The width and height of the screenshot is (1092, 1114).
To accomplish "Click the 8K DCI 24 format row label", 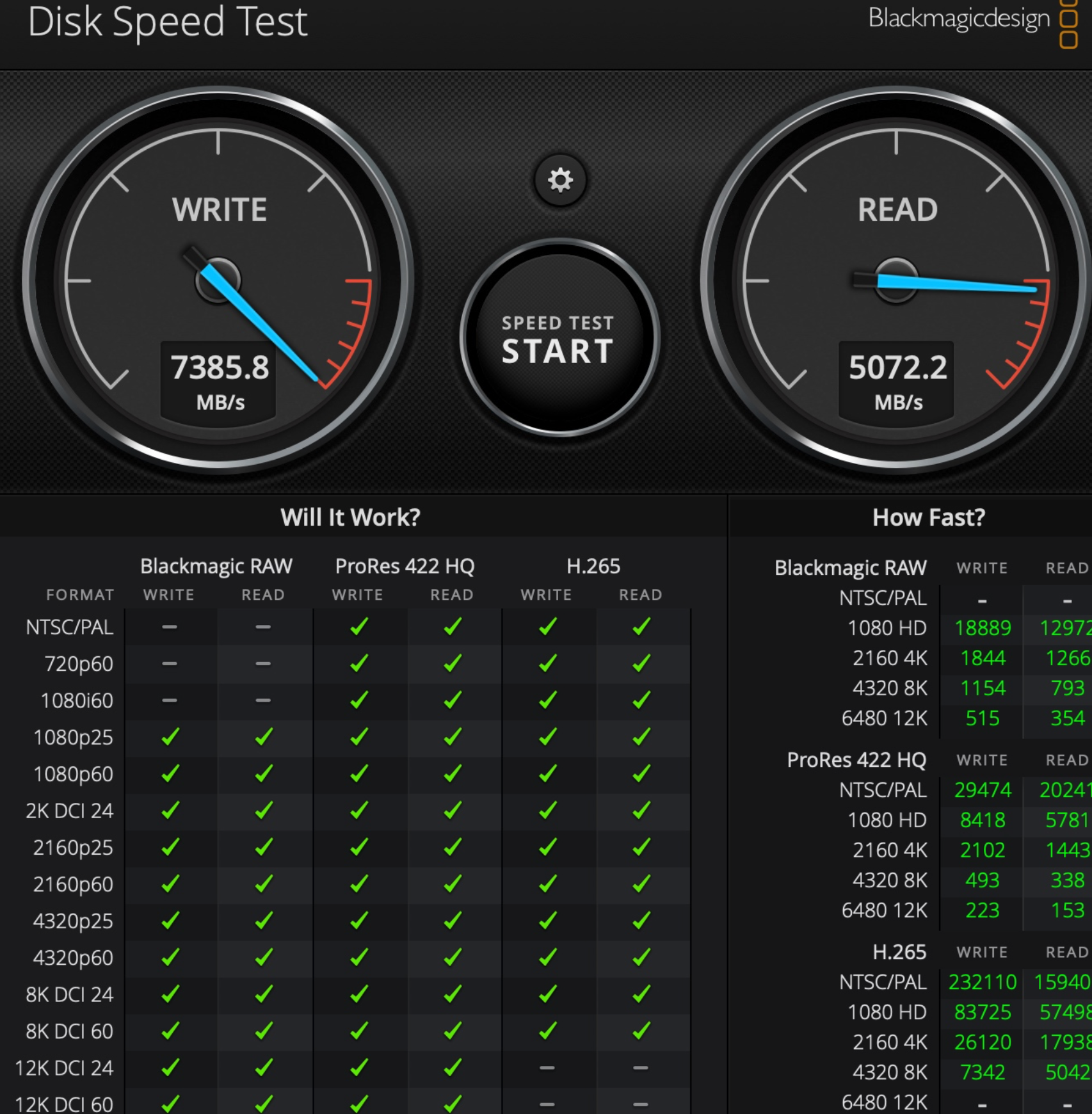I will (x=69, y=994).
